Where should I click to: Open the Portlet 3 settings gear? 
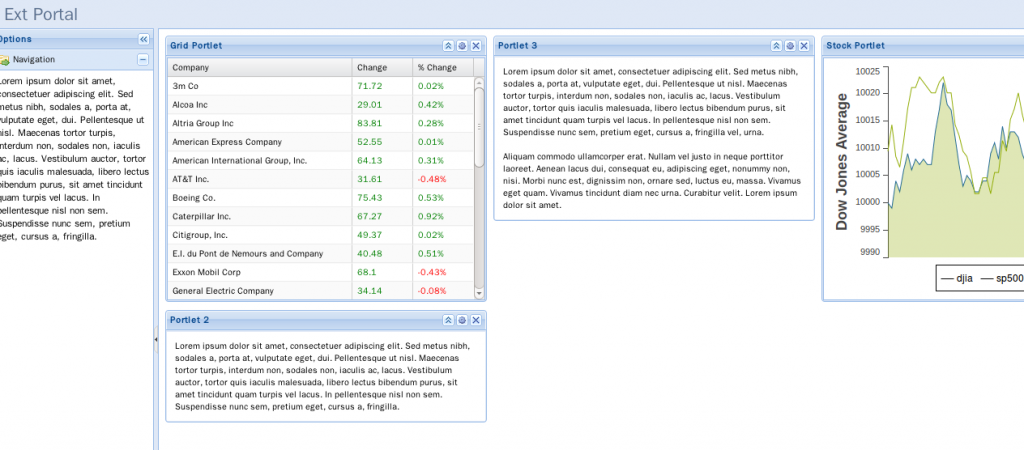click(790, 46)
